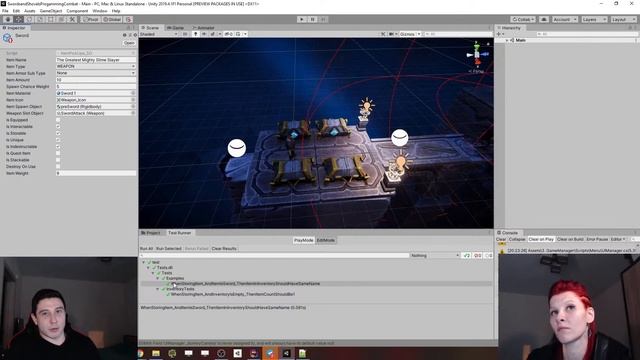Click Run All in Test Runner
The image size is (640, 360).
[146, 249]
